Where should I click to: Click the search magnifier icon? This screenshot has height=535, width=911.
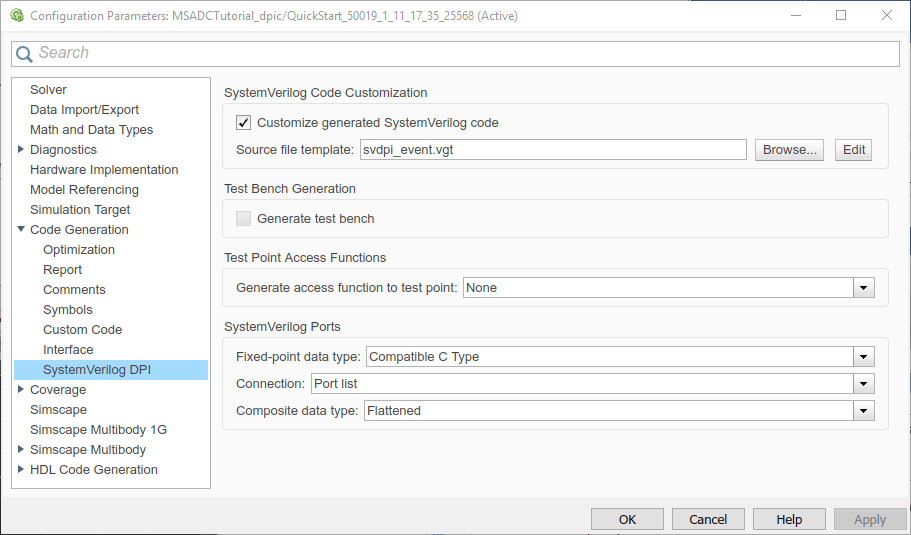coord(25,54)
